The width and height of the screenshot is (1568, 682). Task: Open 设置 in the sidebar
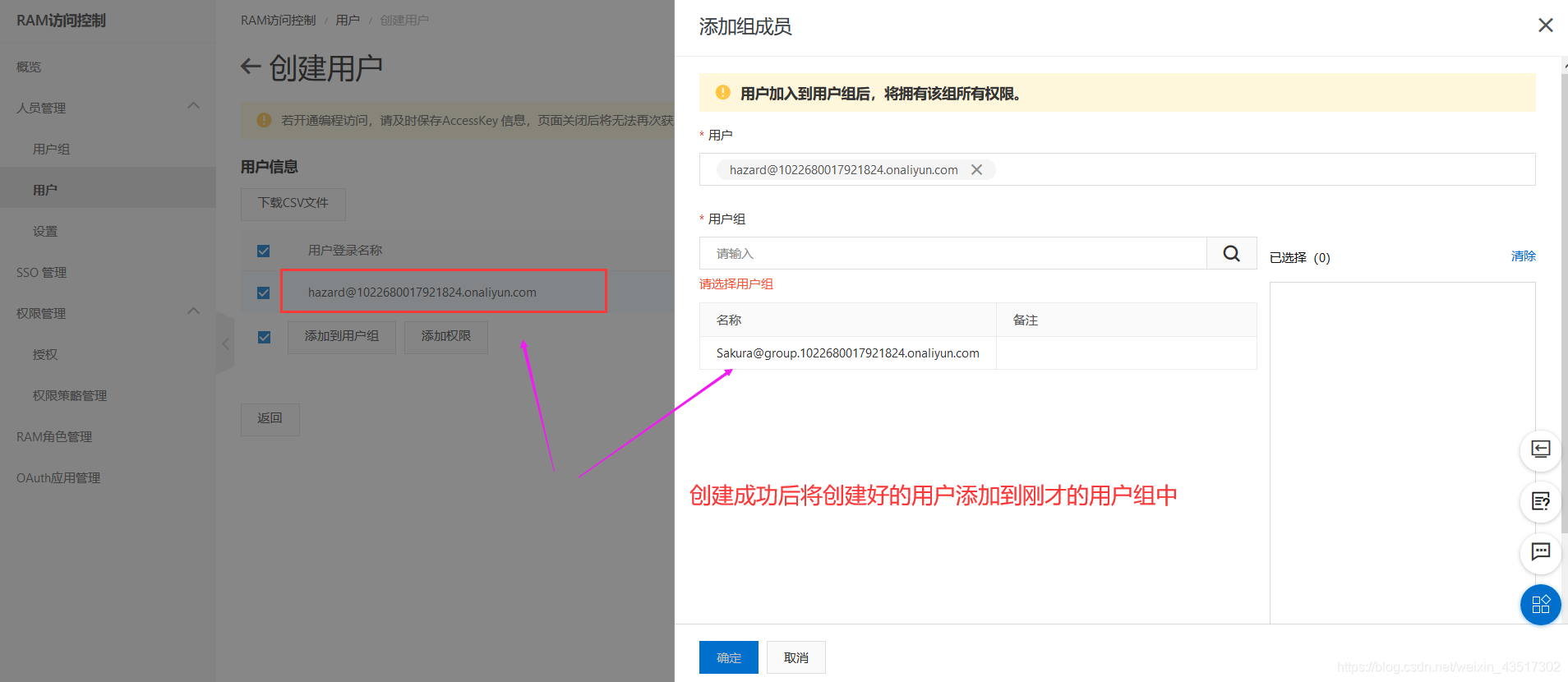[45, 232]
